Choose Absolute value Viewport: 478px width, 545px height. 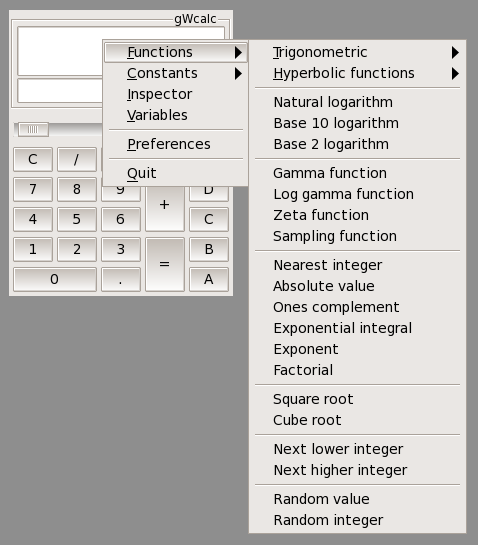[357, 286]
